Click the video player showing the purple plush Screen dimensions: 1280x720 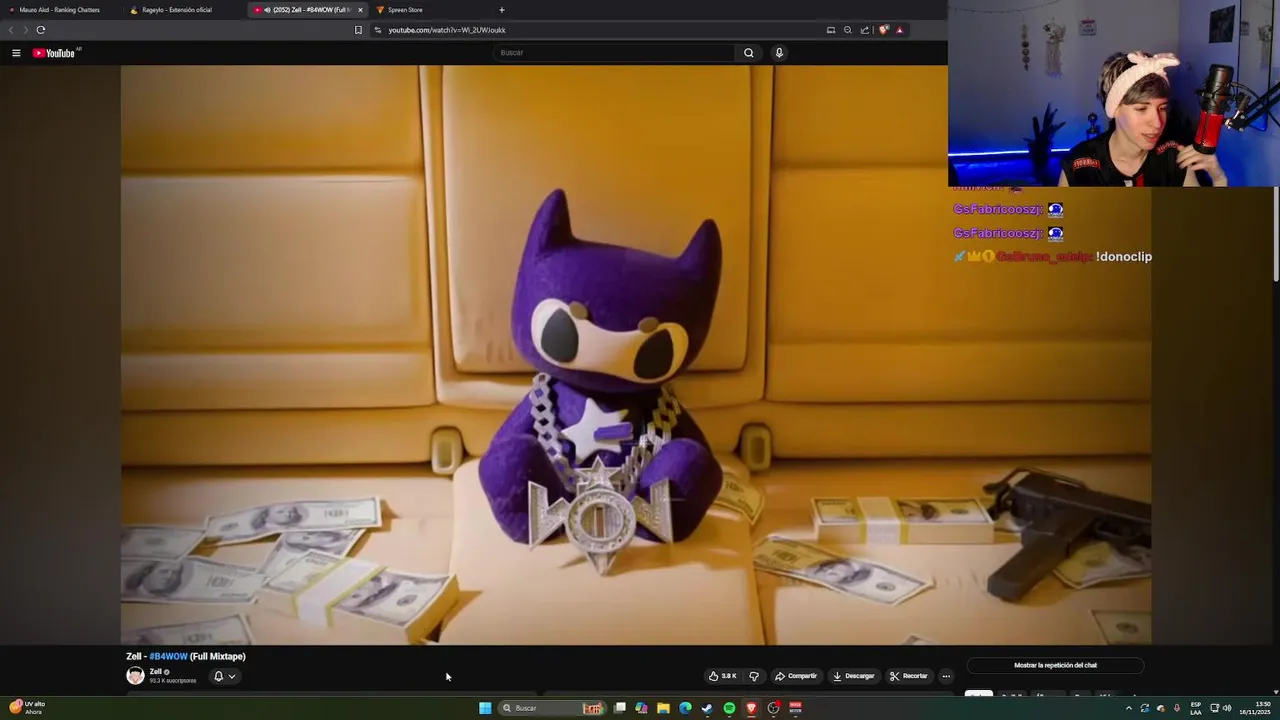[636, 355]
